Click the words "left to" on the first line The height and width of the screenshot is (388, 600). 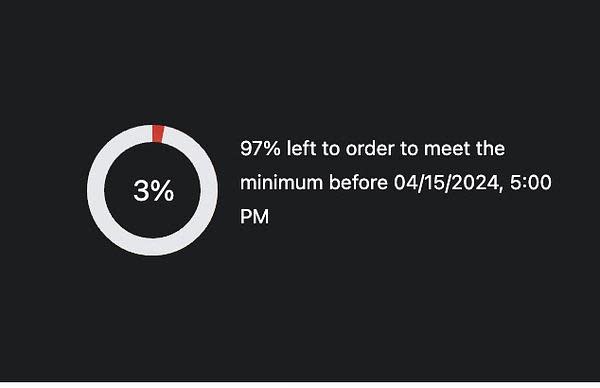313,148
